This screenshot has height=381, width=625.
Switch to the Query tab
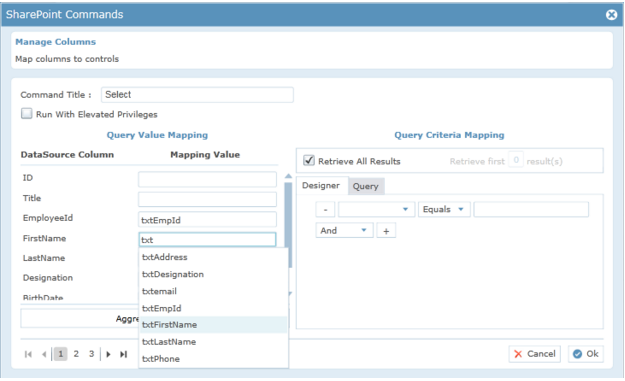[366, 186]
